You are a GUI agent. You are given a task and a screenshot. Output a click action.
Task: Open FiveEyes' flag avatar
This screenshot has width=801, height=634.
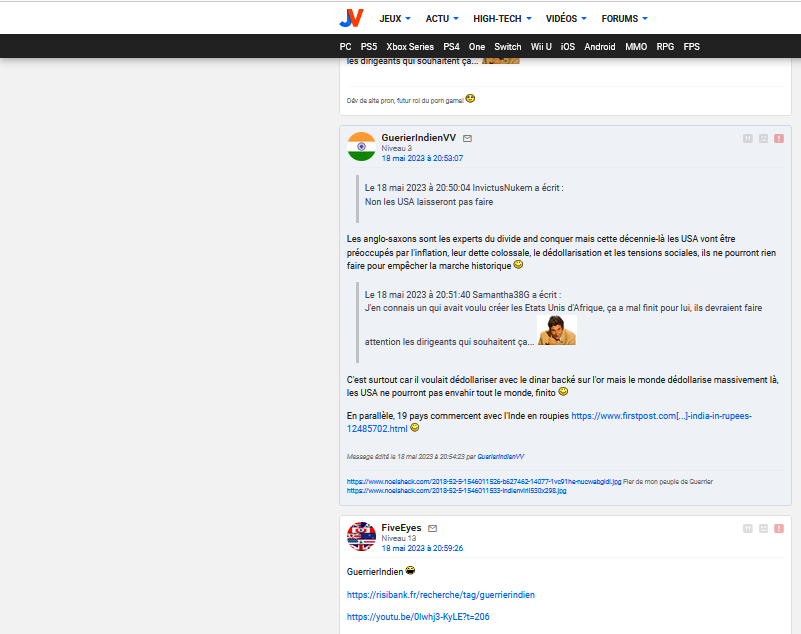(x=361, y=536)
